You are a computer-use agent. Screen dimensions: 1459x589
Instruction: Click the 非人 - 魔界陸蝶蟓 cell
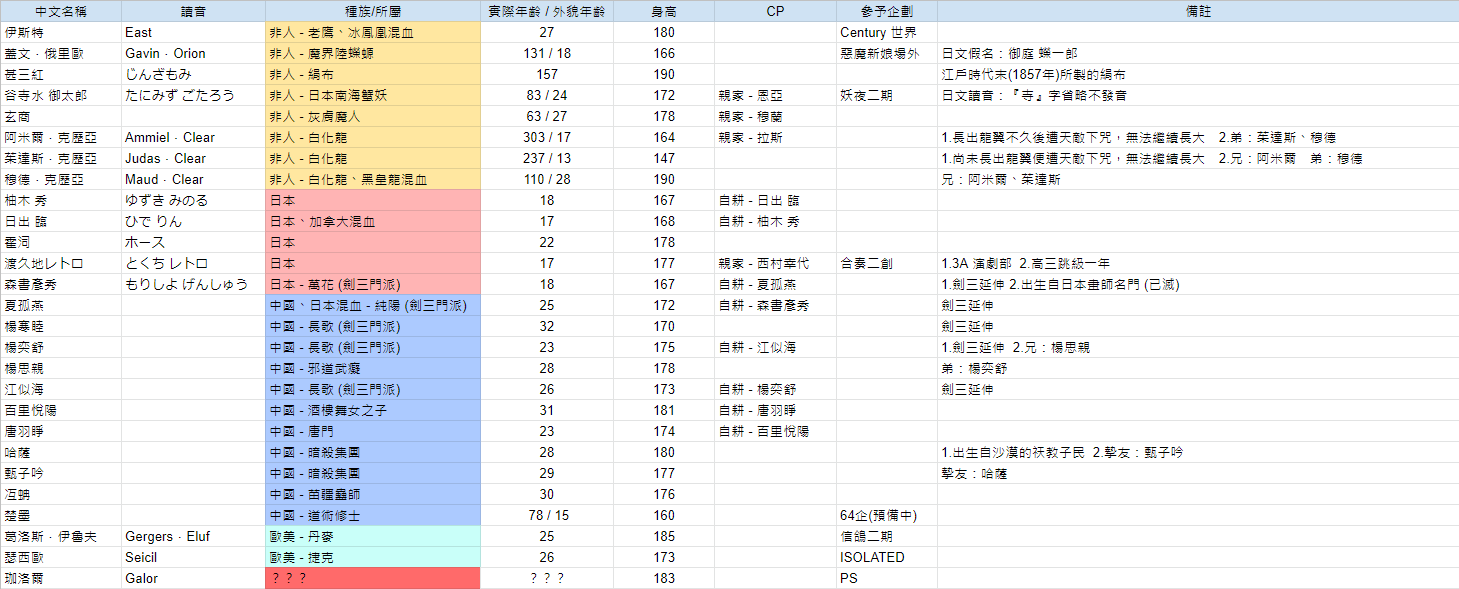click(373, 54)
